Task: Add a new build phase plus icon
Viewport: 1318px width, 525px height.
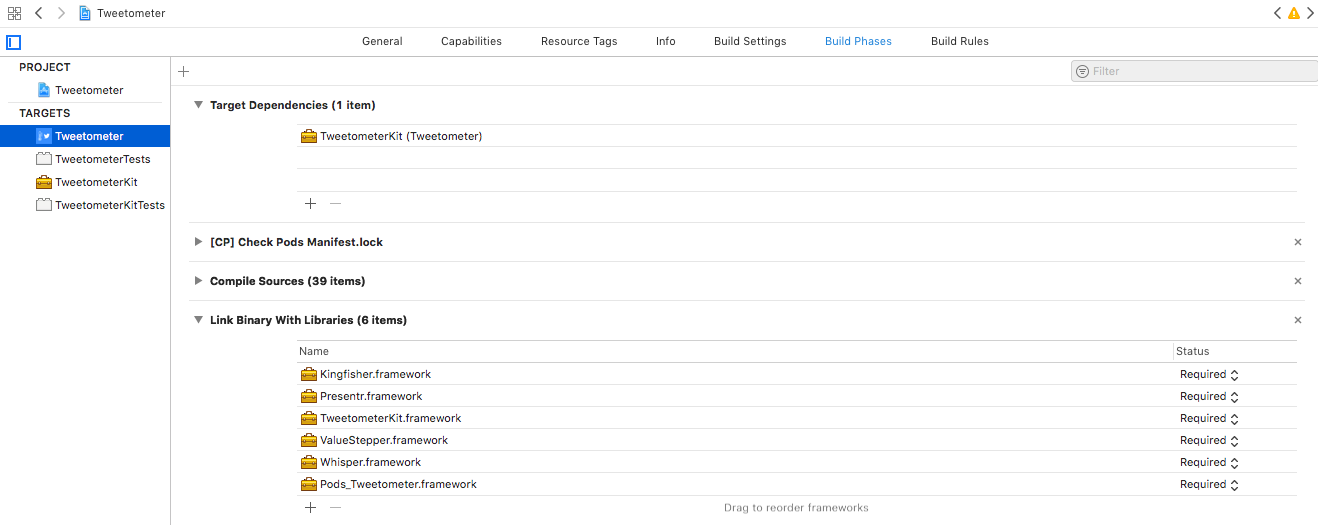Action: point(183,71)
